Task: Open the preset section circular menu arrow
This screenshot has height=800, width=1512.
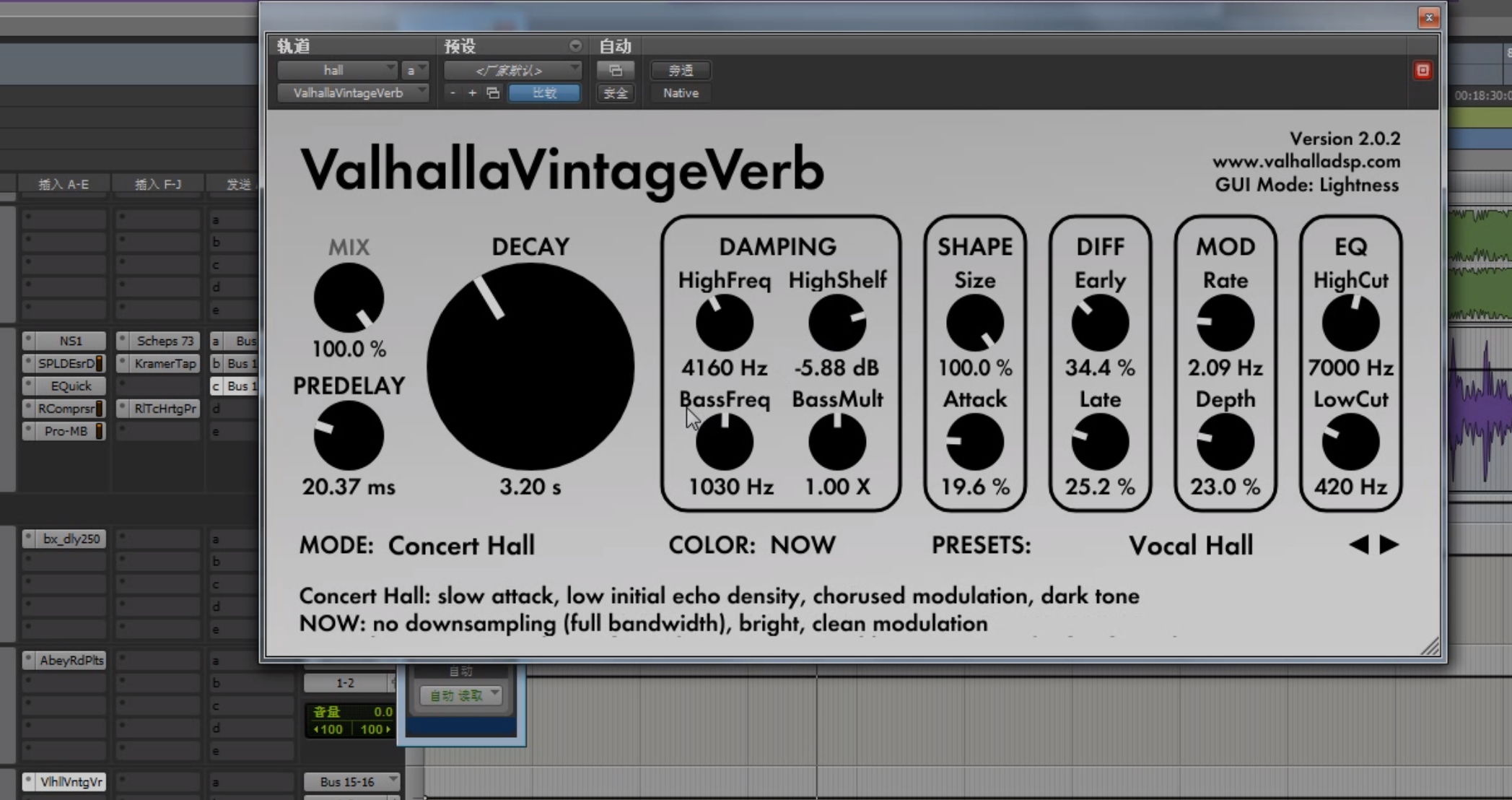Action: (x=575, y=46)
